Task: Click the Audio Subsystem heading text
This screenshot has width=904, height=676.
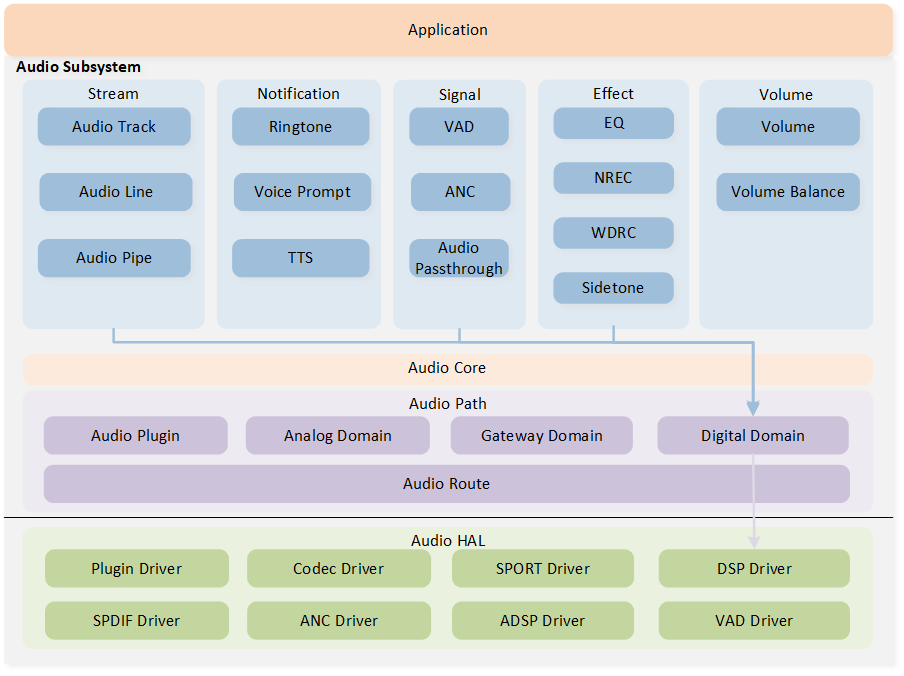Action: coord(78,67)
